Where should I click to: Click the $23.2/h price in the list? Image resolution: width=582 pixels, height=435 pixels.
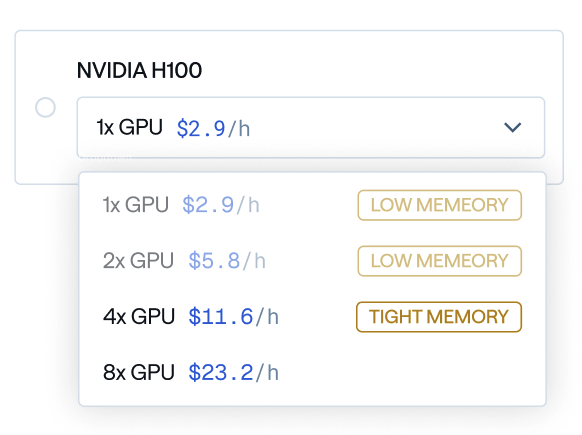point(233,372)
